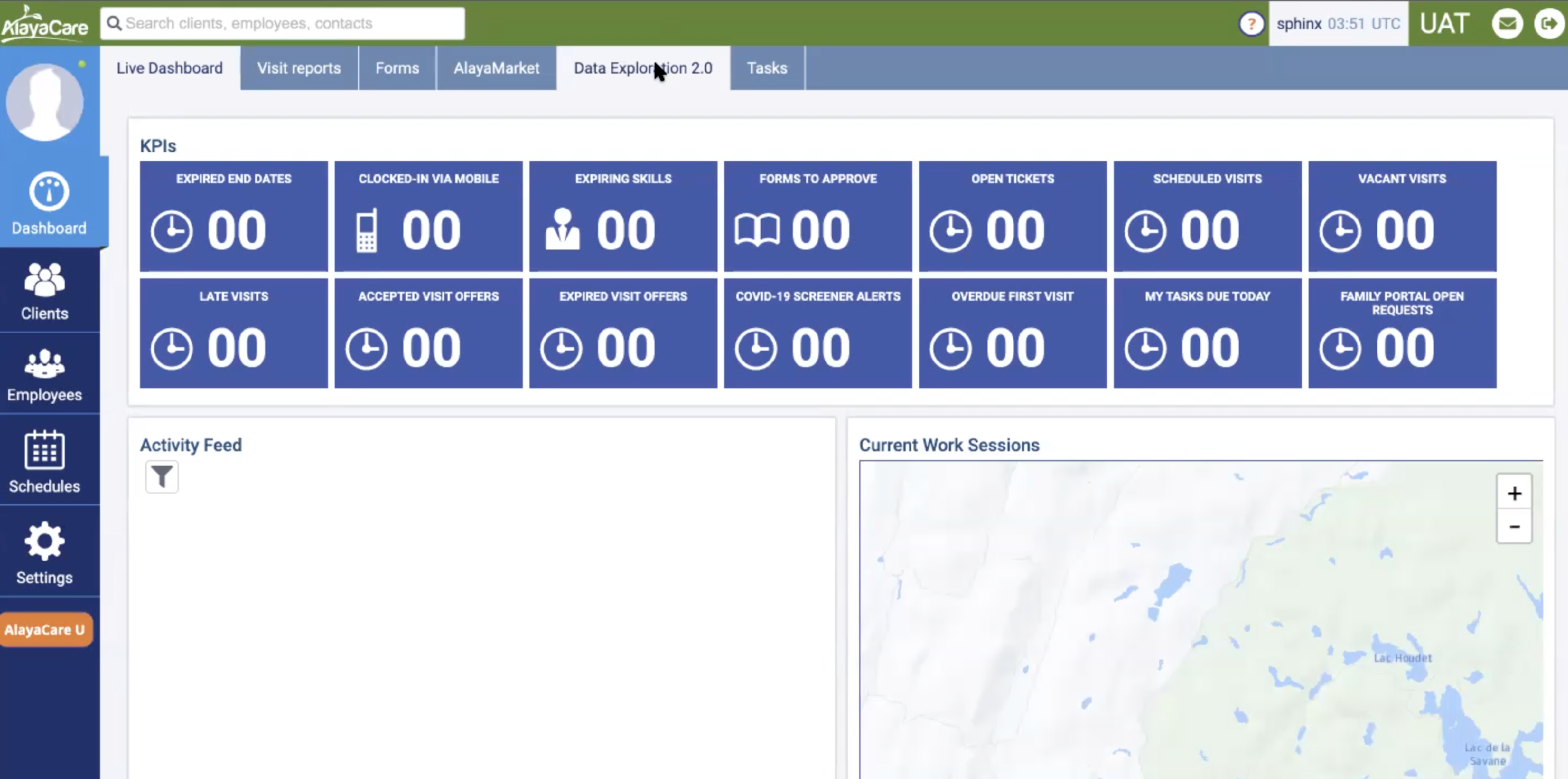
Task: Open the help question mark icon
Action: coord(1251,24)
